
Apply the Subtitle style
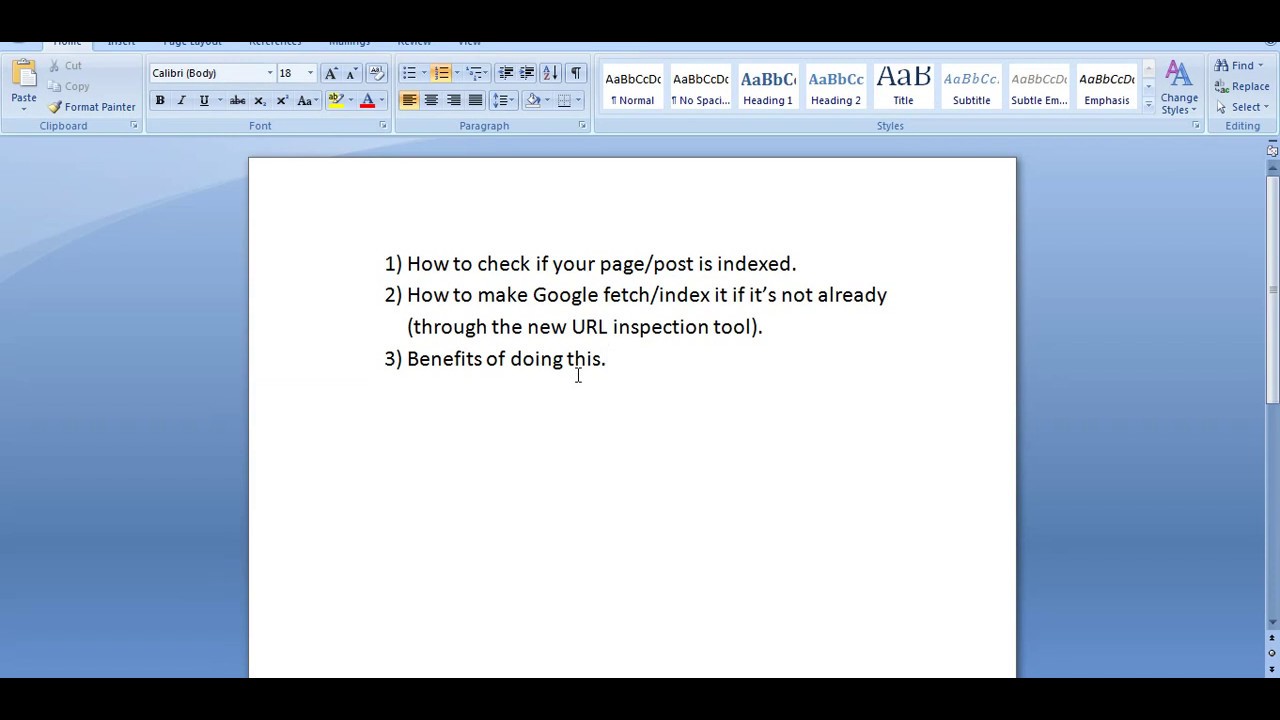click(x=971, y=87)
